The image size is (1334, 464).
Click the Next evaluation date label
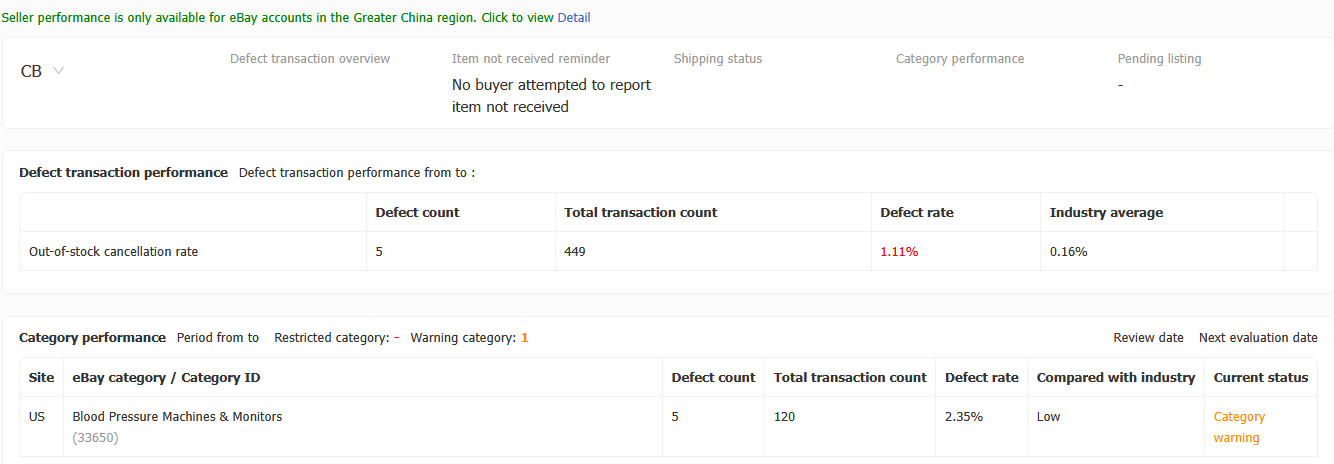pyautogui.click(x=1258, y=338)
